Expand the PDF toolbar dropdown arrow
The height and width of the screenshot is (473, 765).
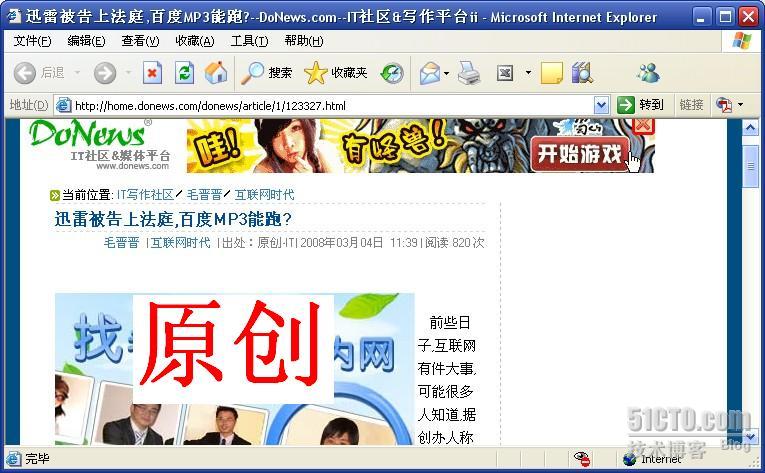point(741,104)
